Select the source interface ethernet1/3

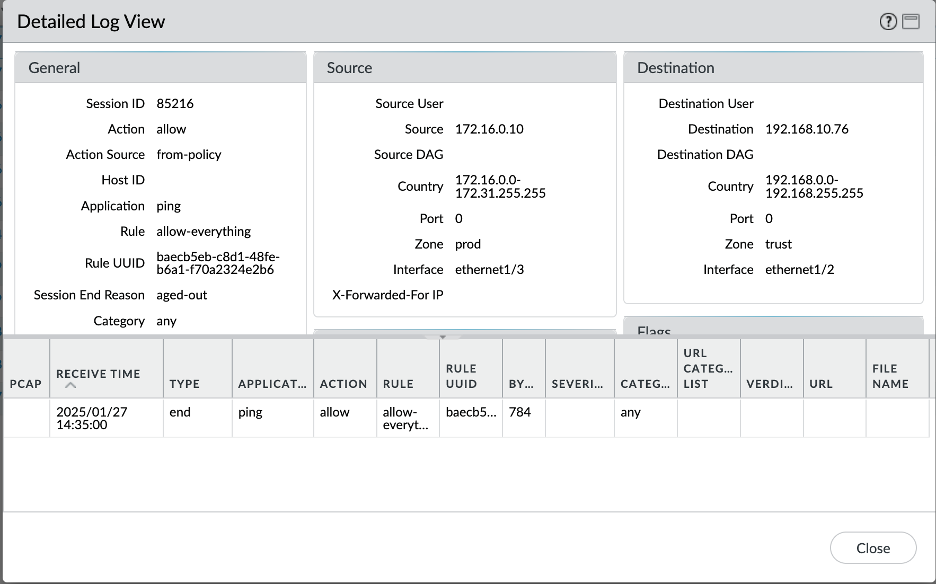tap(489, 269)
